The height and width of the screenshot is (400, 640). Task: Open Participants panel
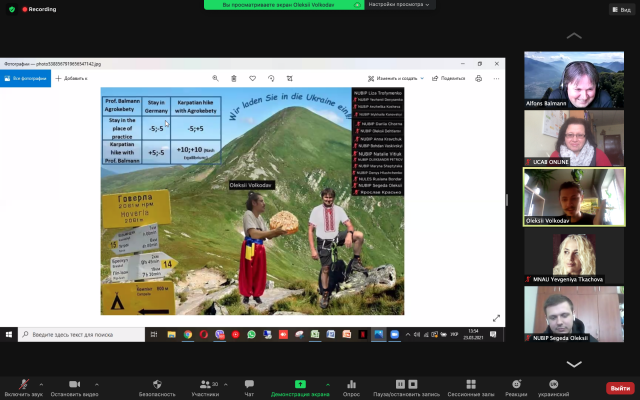click(x=205, y=385)
